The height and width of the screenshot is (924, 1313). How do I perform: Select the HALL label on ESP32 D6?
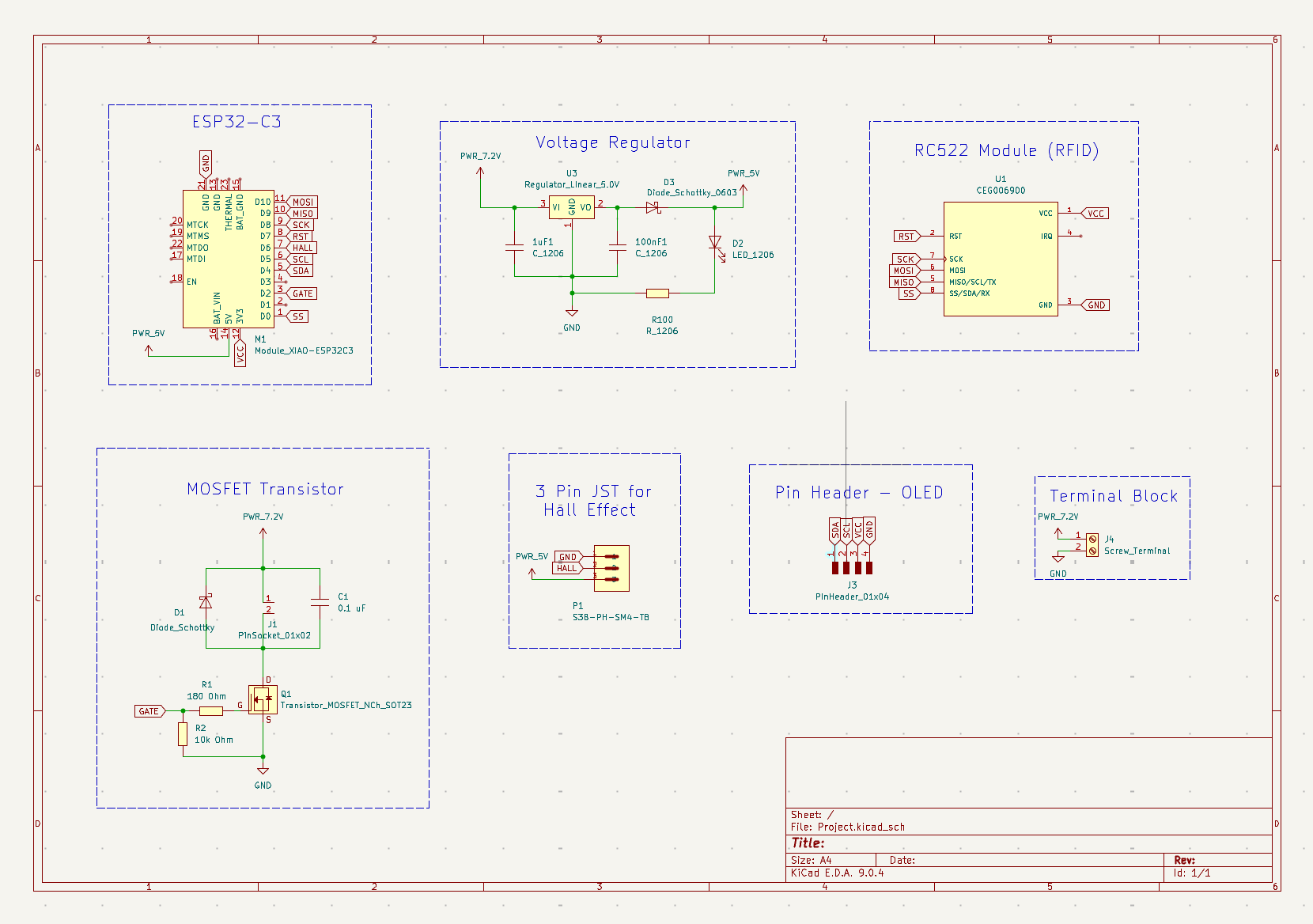click(301, 248)
